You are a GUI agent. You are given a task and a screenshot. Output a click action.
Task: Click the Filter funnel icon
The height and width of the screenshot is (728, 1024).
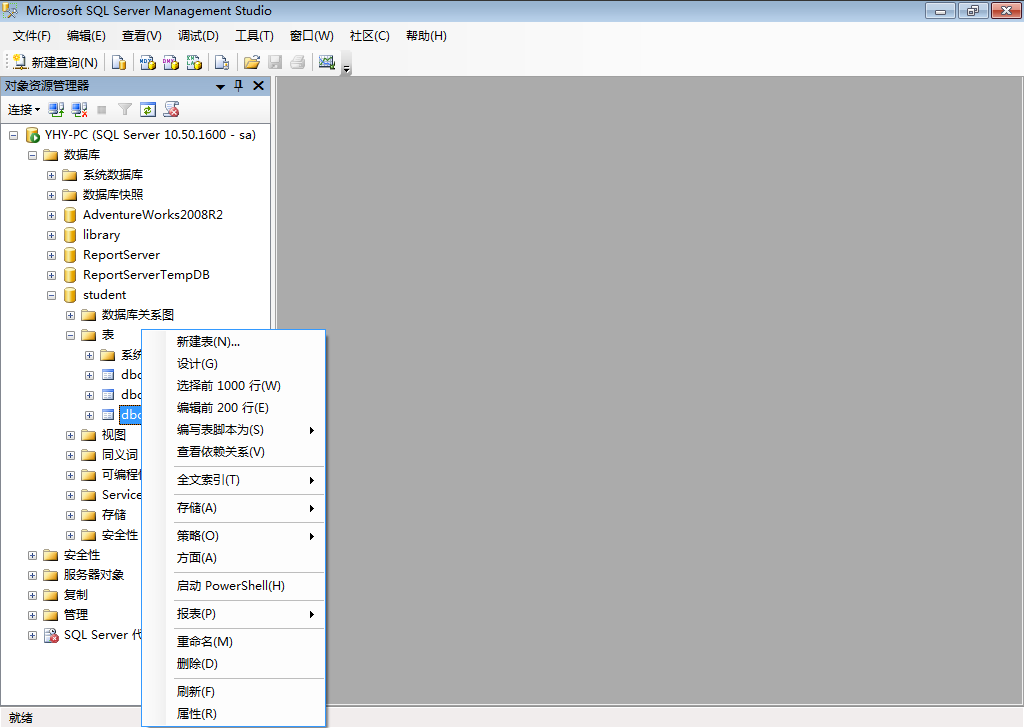pyautogui.click(x=125, y=110)
